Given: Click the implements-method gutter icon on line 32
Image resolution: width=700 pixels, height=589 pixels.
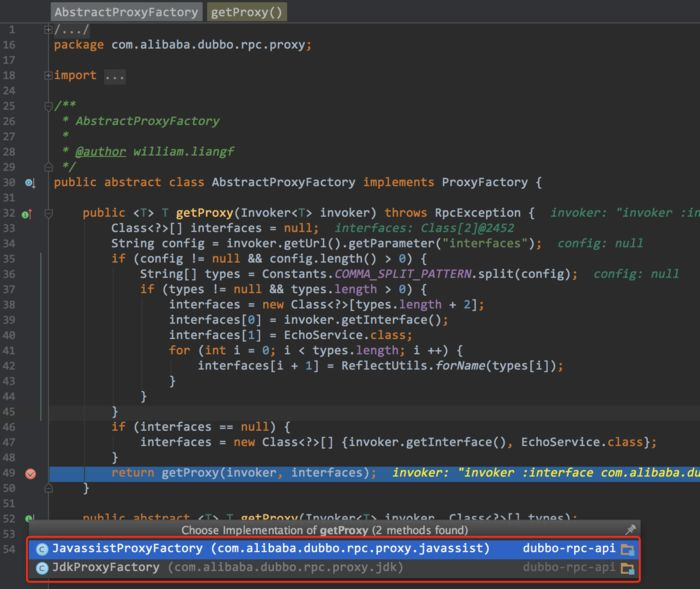Looking at the screenshot, I should (26, 214).
